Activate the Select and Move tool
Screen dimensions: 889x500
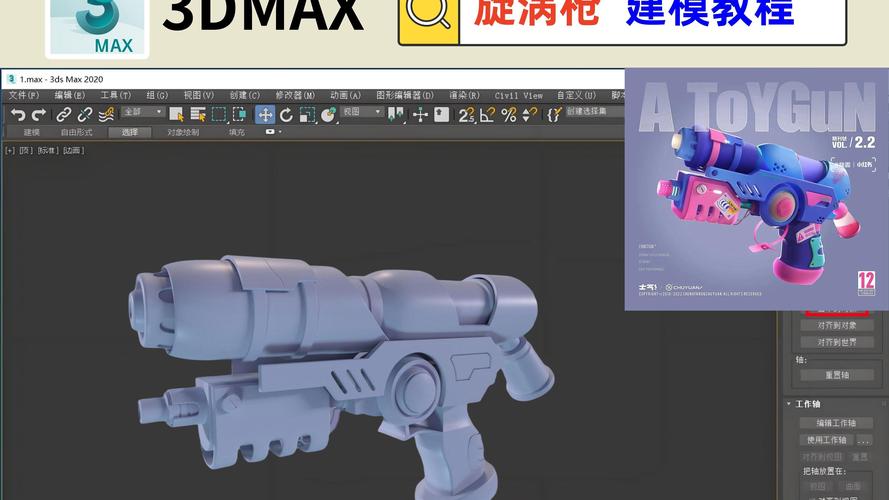(265, 115)
